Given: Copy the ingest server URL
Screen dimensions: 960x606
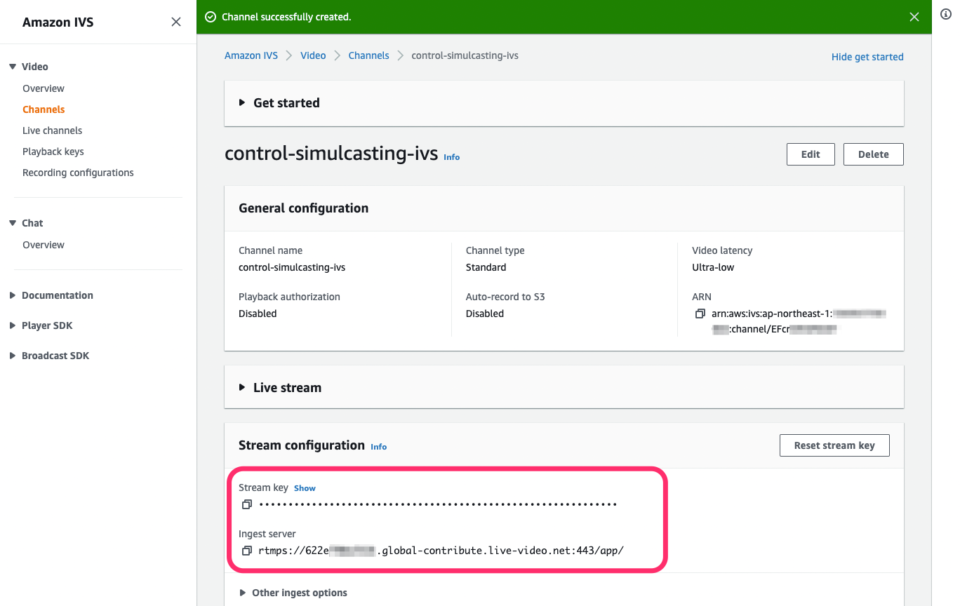Looking at the screenshot, I should click(x=246, y=550).
